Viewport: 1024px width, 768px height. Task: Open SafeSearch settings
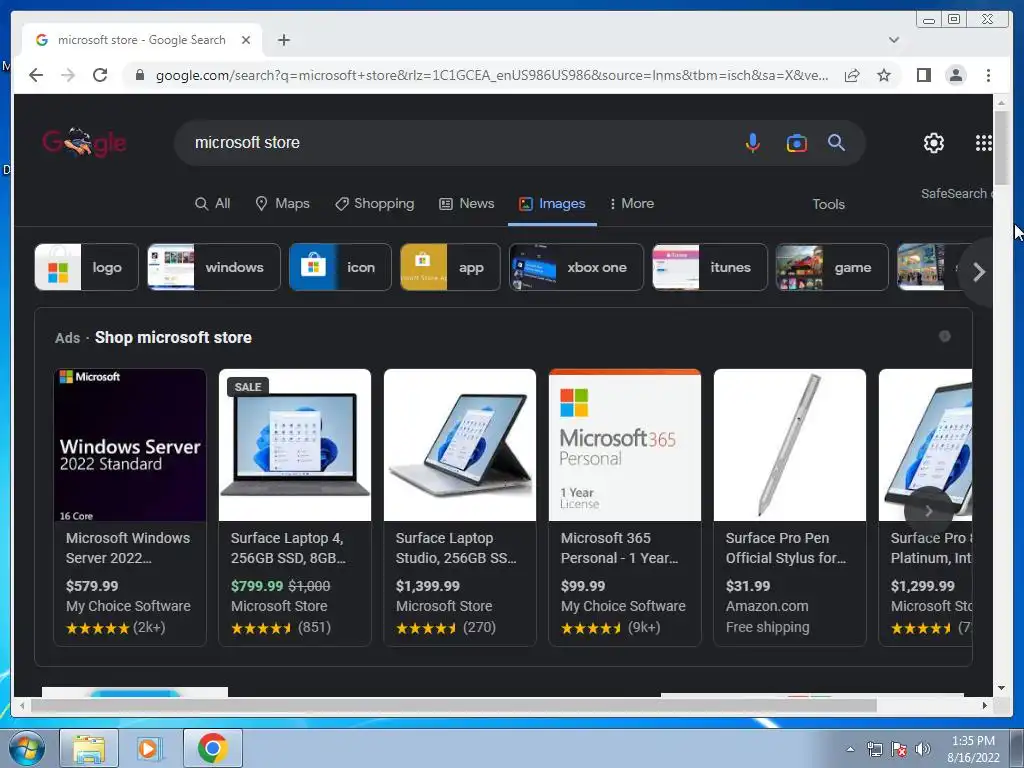click(x=956, y=194)
